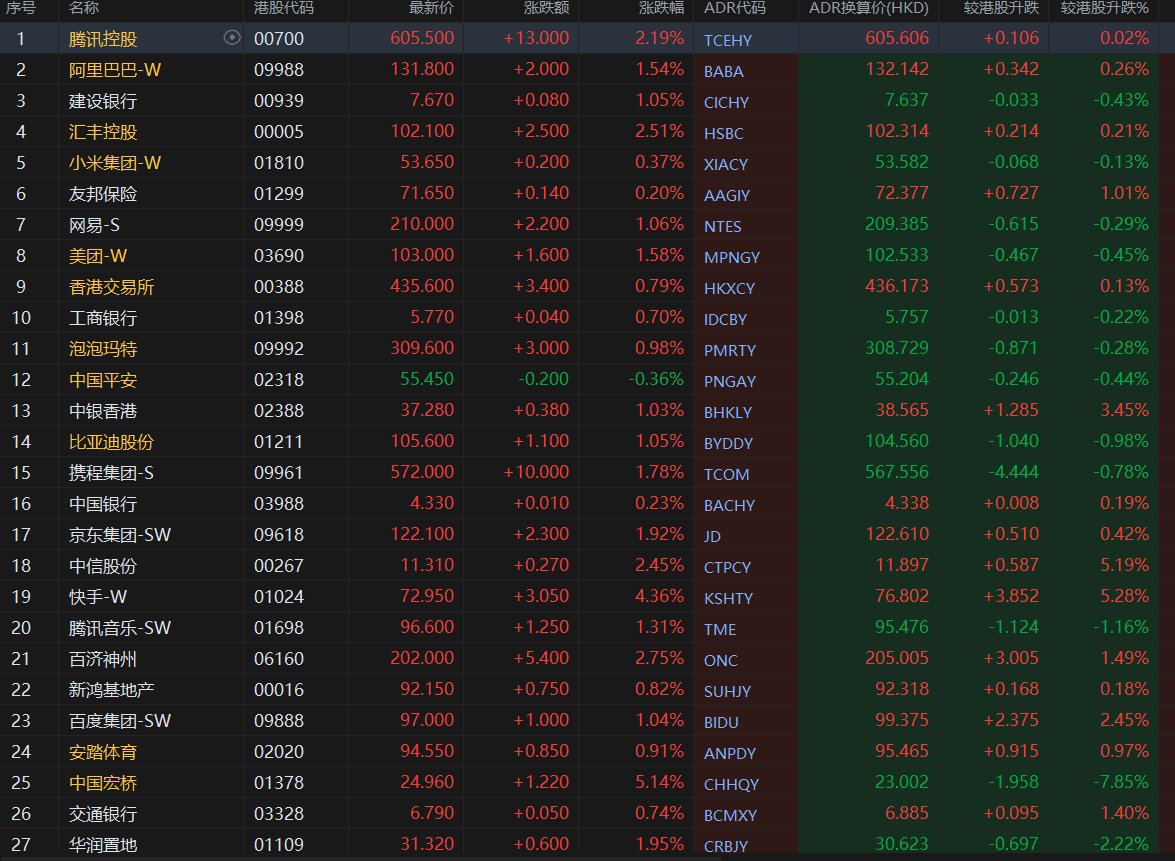The width and height of the screenshot is (1175, 861).
Task: Click stock code 09618 for 京东集团-SW
Action: click(x=279, y=535)
